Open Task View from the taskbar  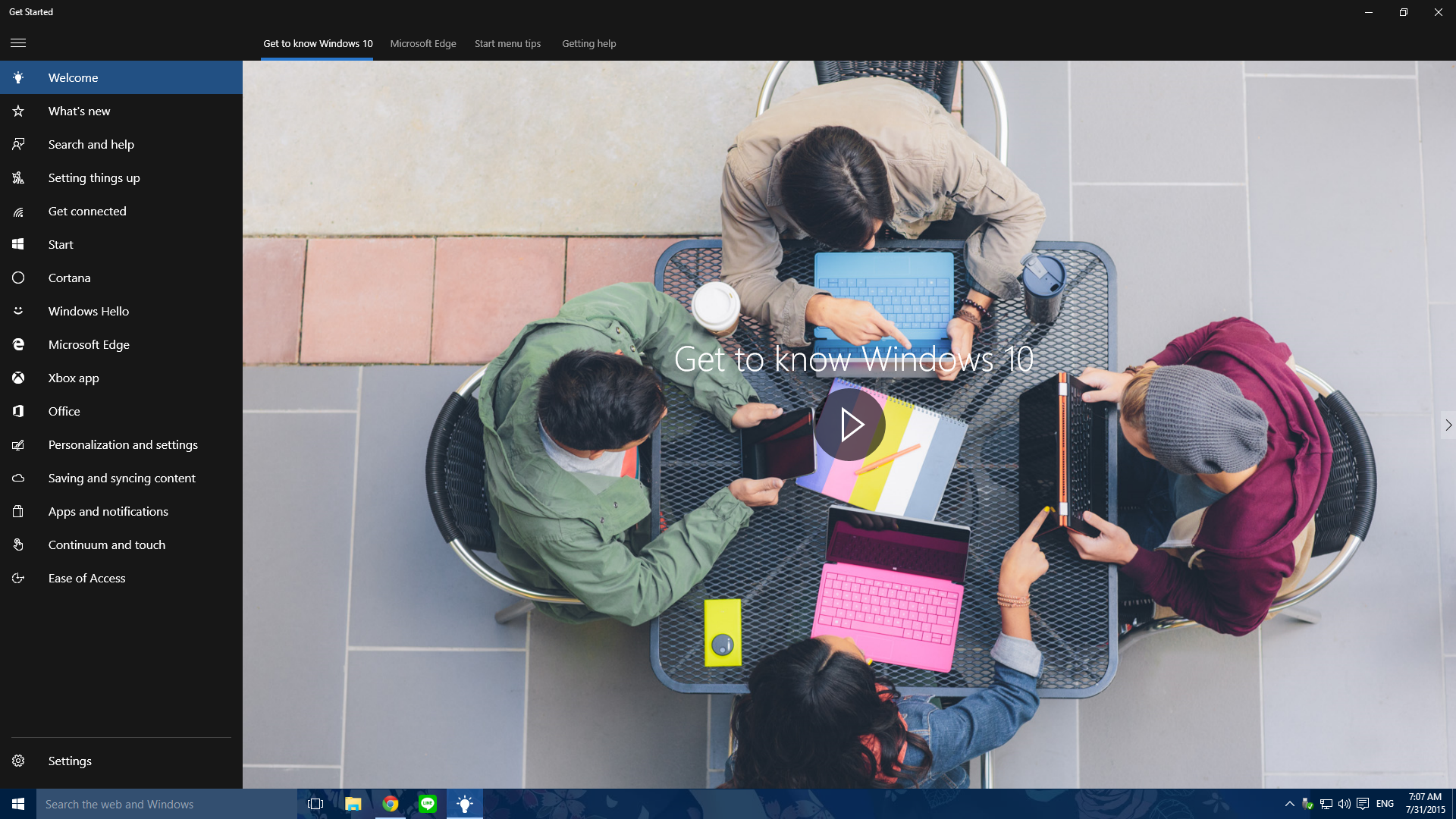tap(315, 804)
